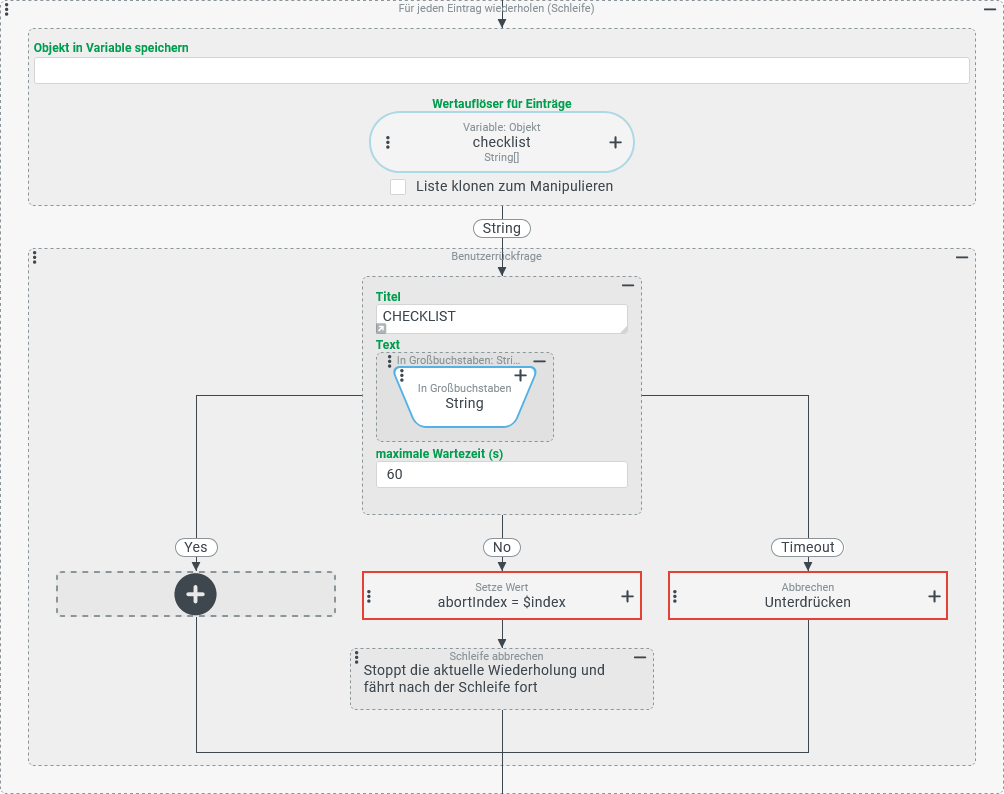Select the Yes branch label

pos(196,547)
